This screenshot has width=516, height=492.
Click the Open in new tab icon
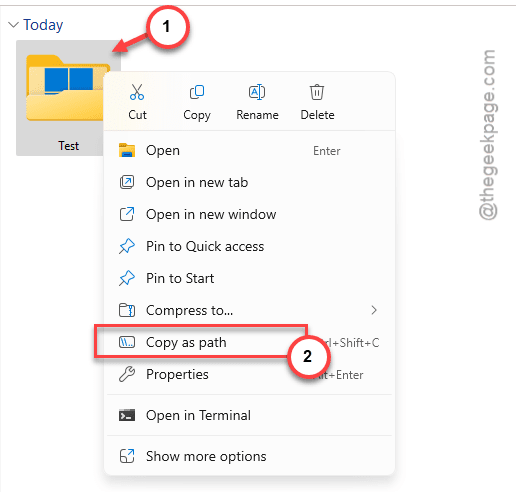[x=127, y=182]
